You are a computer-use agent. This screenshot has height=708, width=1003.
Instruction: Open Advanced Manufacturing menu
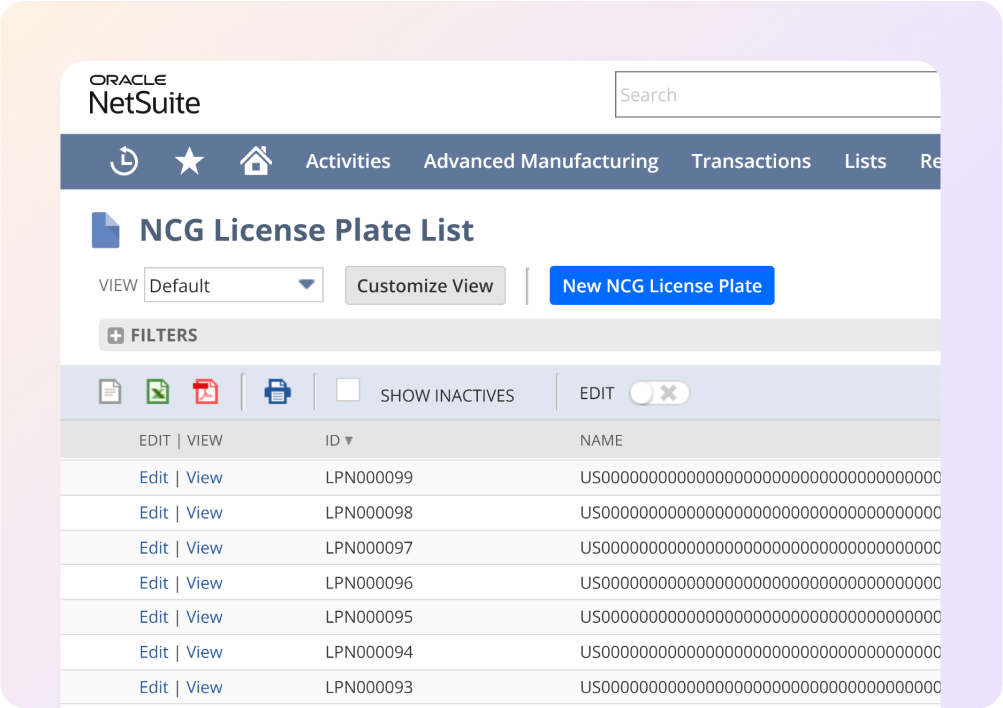point(541,161)
